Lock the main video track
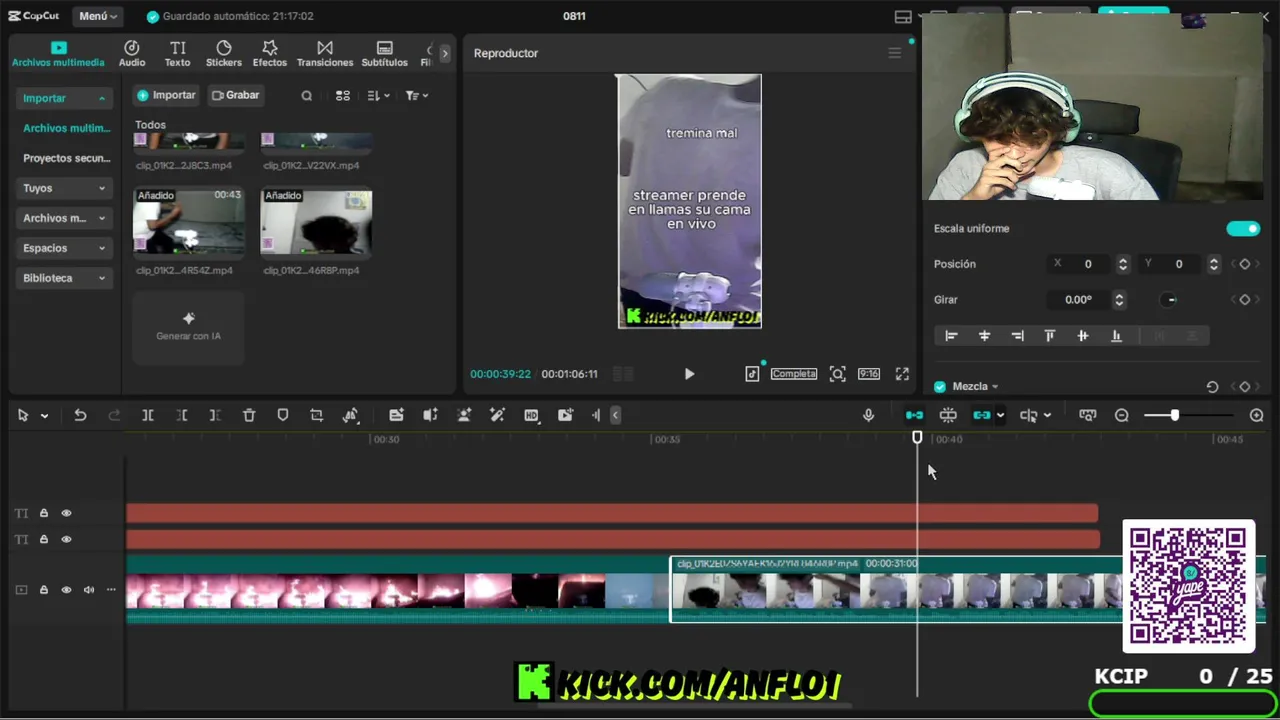Screen dimensions: 1280x720 (44, 590)
